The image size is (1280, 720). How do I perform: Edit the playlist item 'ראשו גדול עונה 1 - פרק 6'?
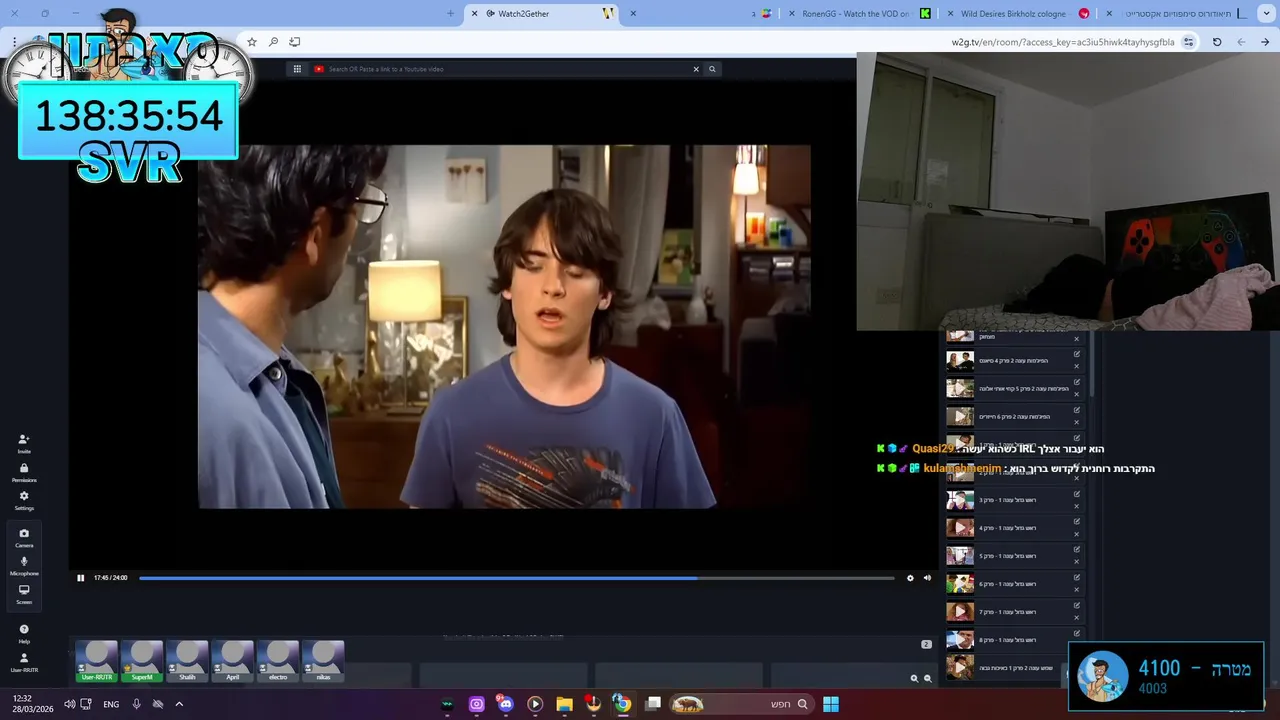point(1077,578)
